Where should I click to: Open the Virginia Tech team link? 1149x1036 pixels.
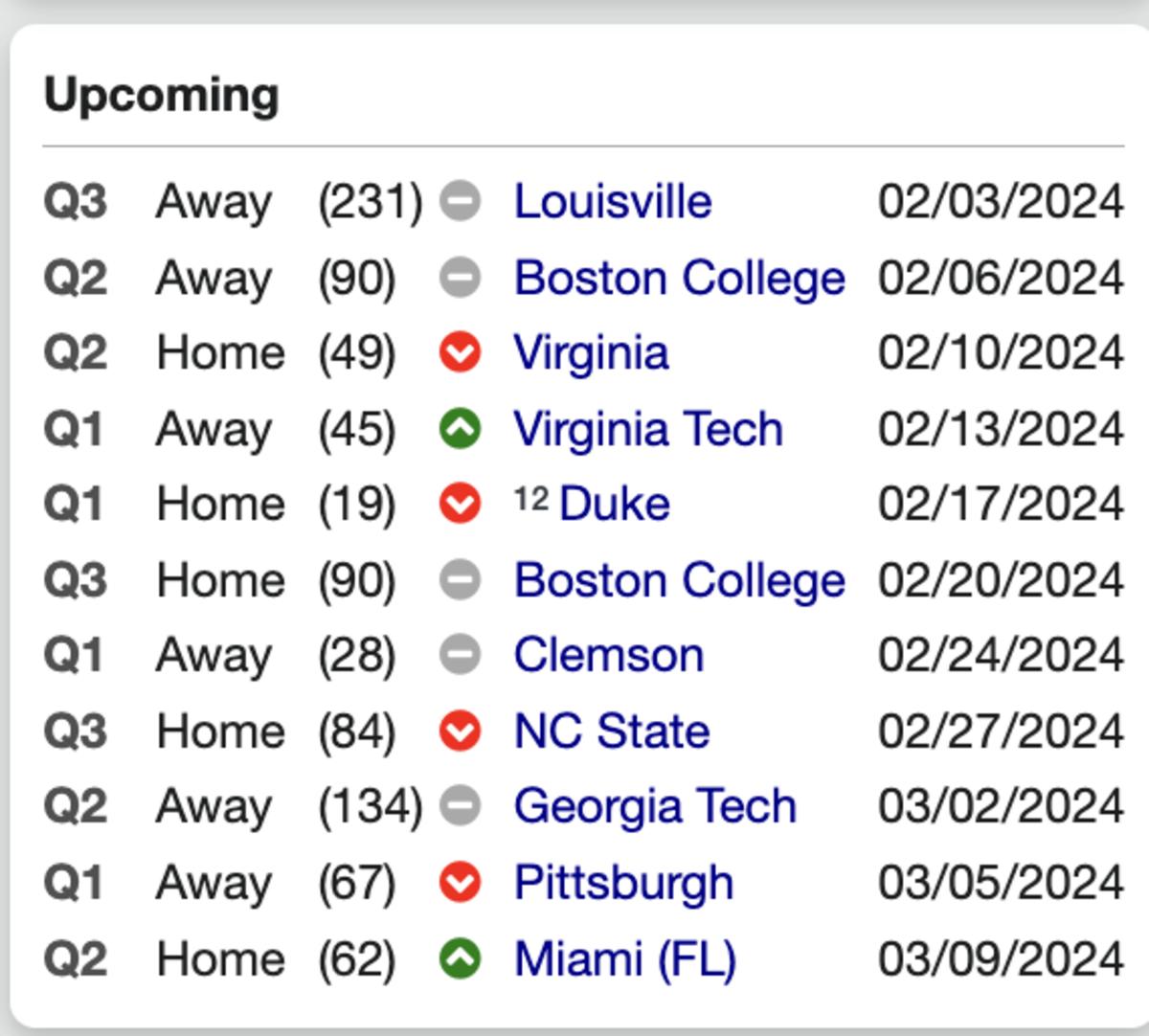[x=648, y=429]
